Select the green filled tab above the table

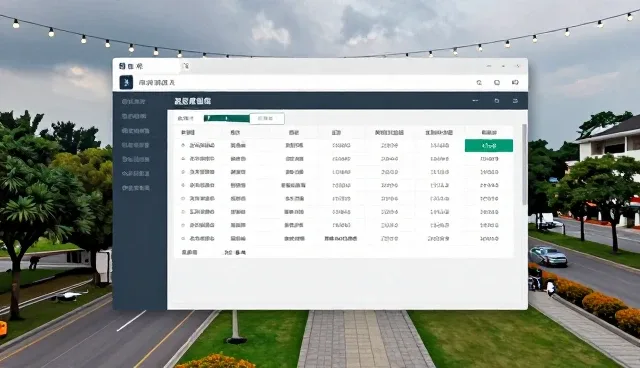[227, 118]
